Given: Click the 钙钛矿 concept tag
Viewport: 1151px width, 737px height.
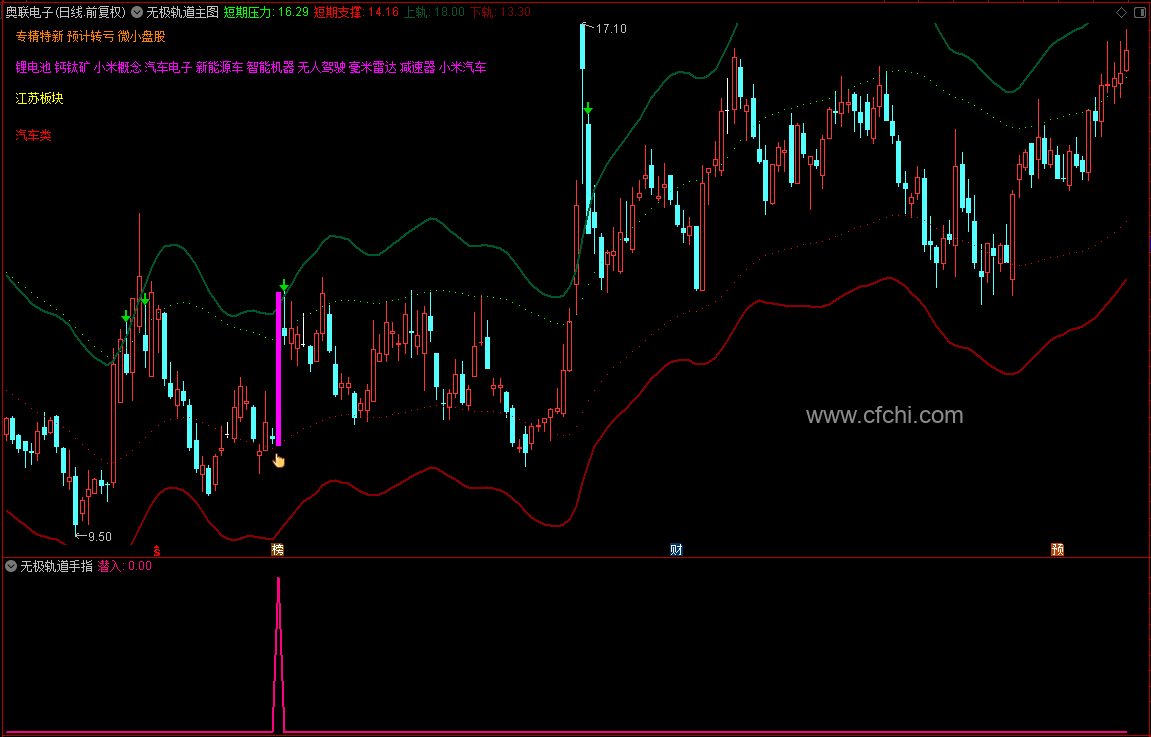Looking at the screenshot, I should [x=73, y=68].
